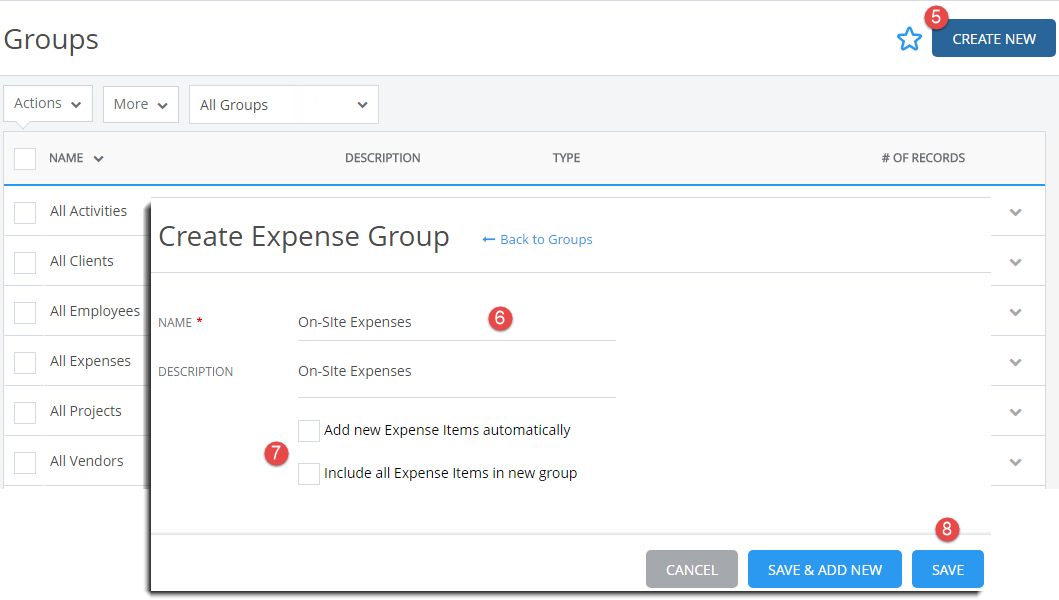Click the star favorite icon
Screen dimensions: 1059x600
pos(909,38)
